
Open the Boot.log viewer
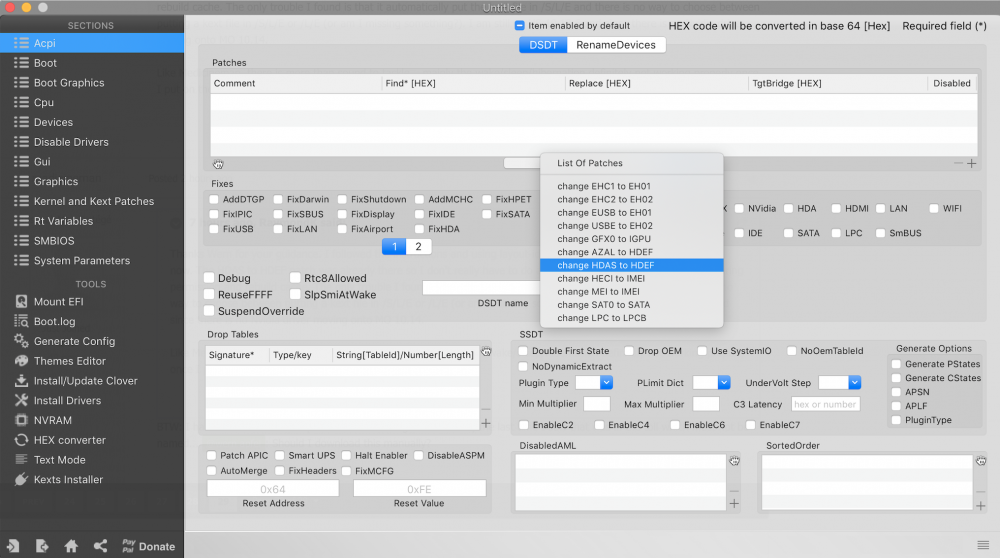click(x=54, y=321)
